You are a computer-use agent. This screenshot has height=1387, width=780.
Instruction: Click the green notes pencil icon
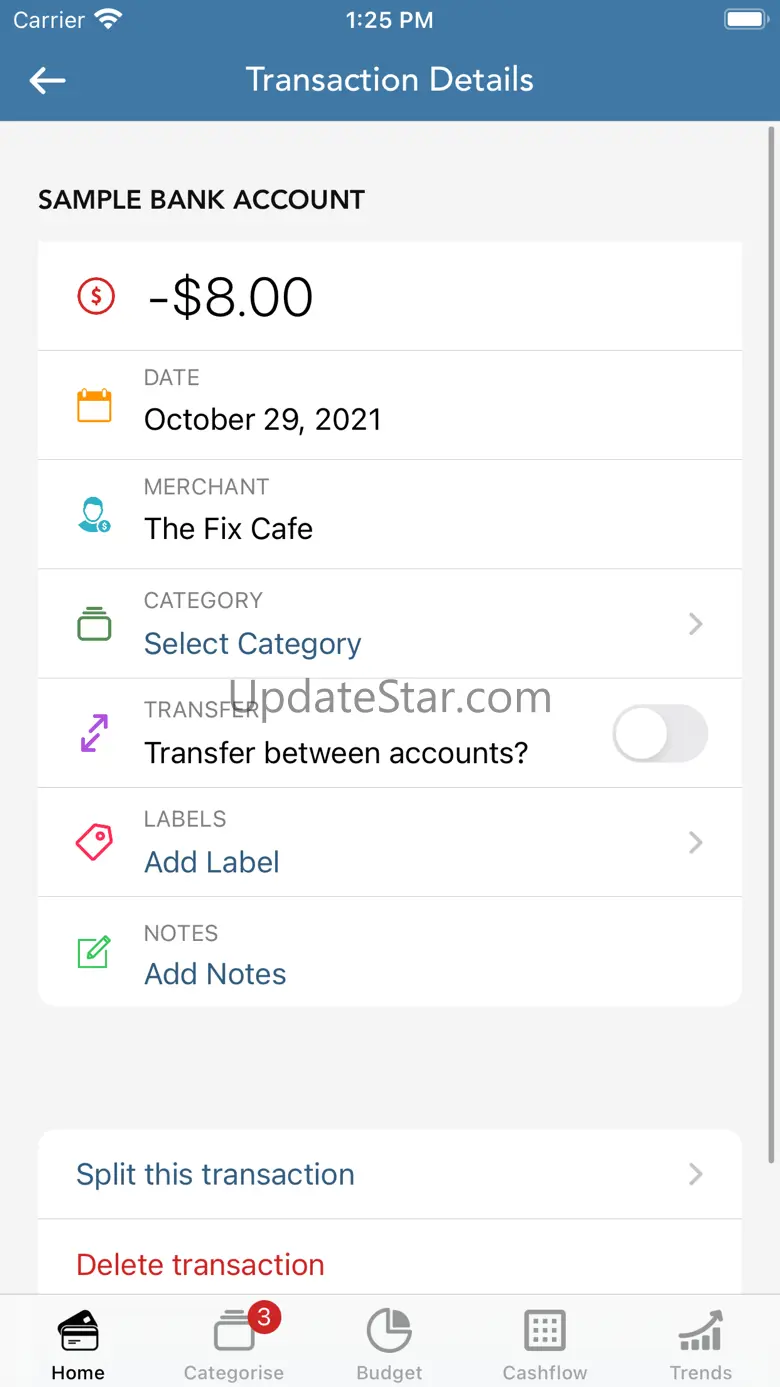tap(94, 951)
